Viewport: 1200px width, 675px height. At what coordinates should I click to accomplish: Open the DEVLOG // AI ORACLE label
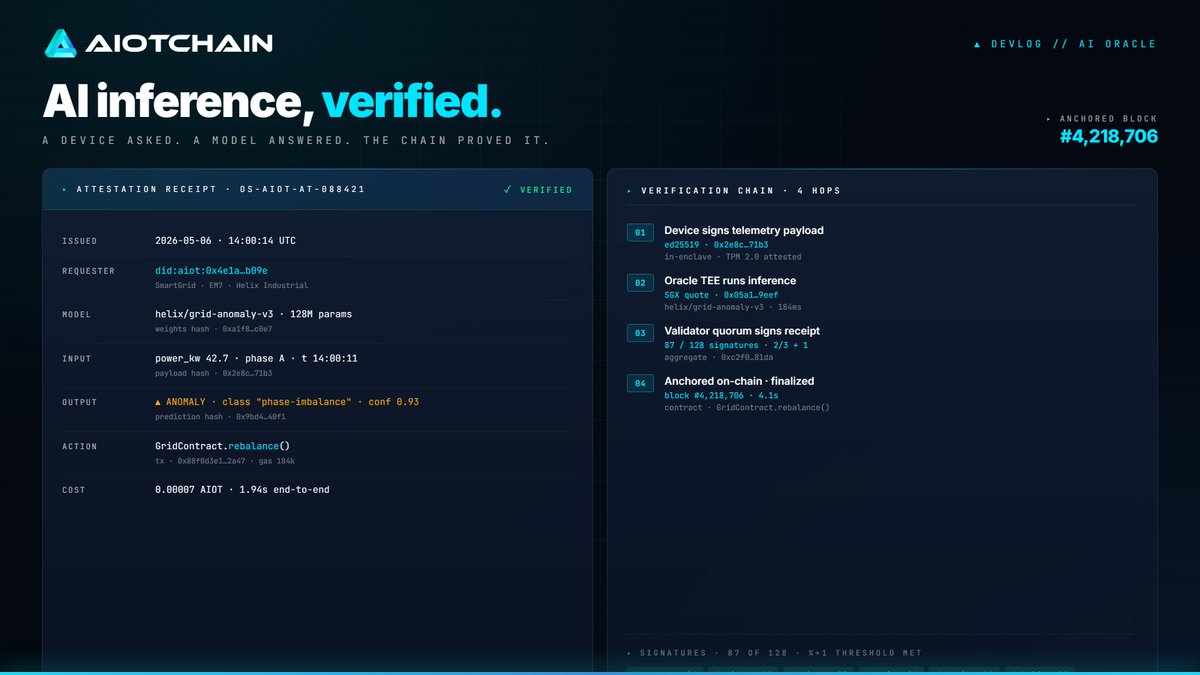tap(1065, 44)
